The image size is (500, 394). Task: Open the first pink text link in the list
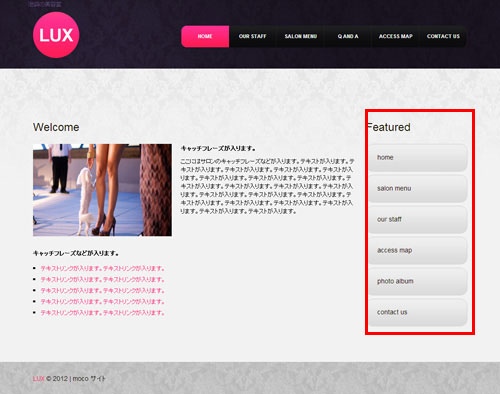coord(102,268)
